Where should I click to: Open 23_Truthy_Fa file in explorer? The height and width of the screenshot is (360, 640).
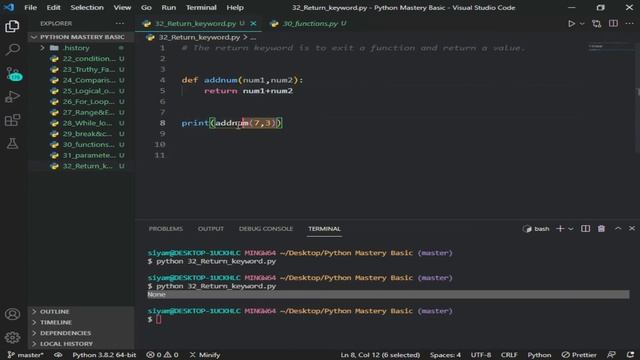(x=82, y=70)
